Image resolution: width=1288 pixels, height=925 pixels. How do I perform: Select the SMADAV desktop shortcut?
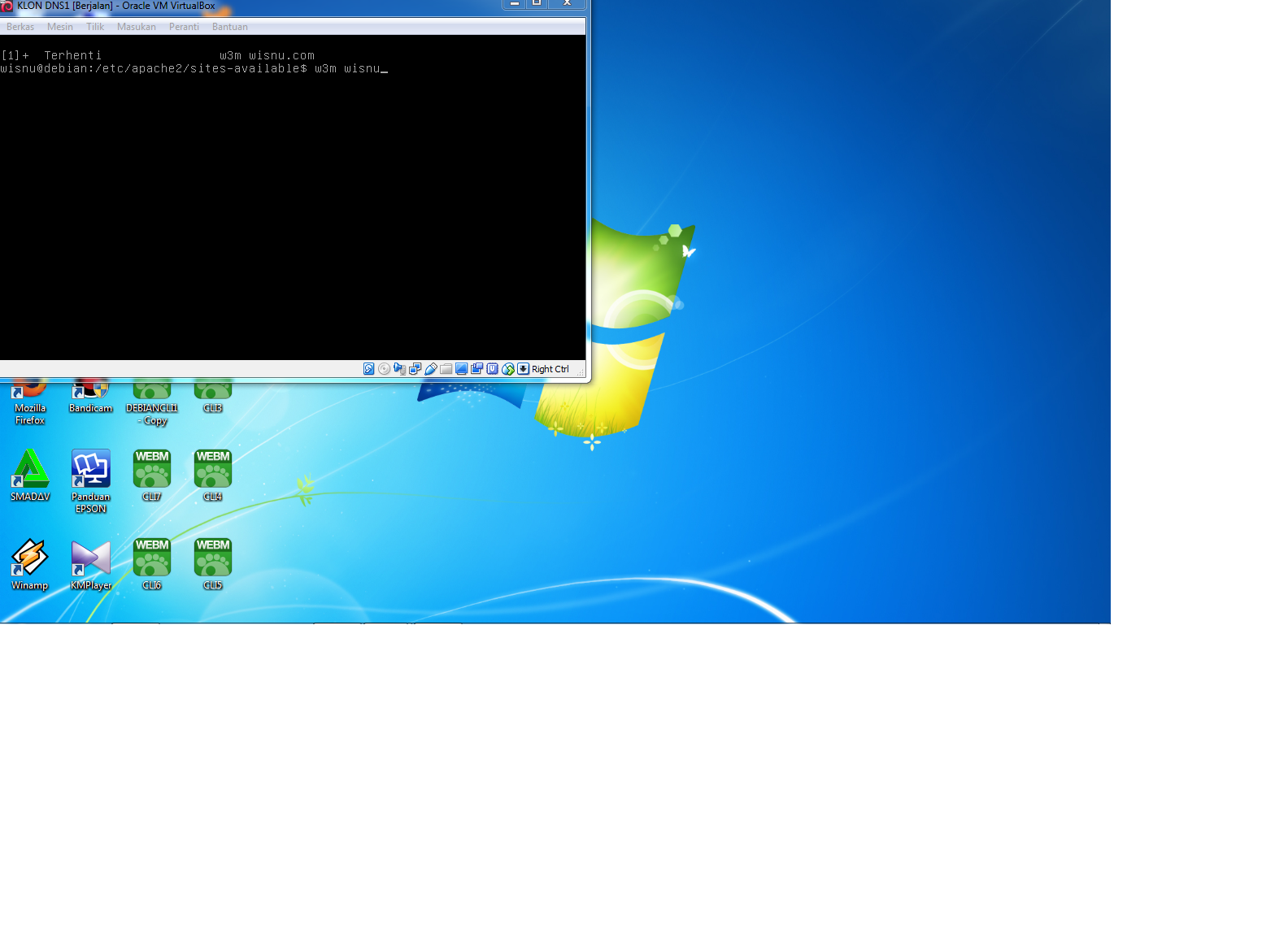click(x=30, y=476)
